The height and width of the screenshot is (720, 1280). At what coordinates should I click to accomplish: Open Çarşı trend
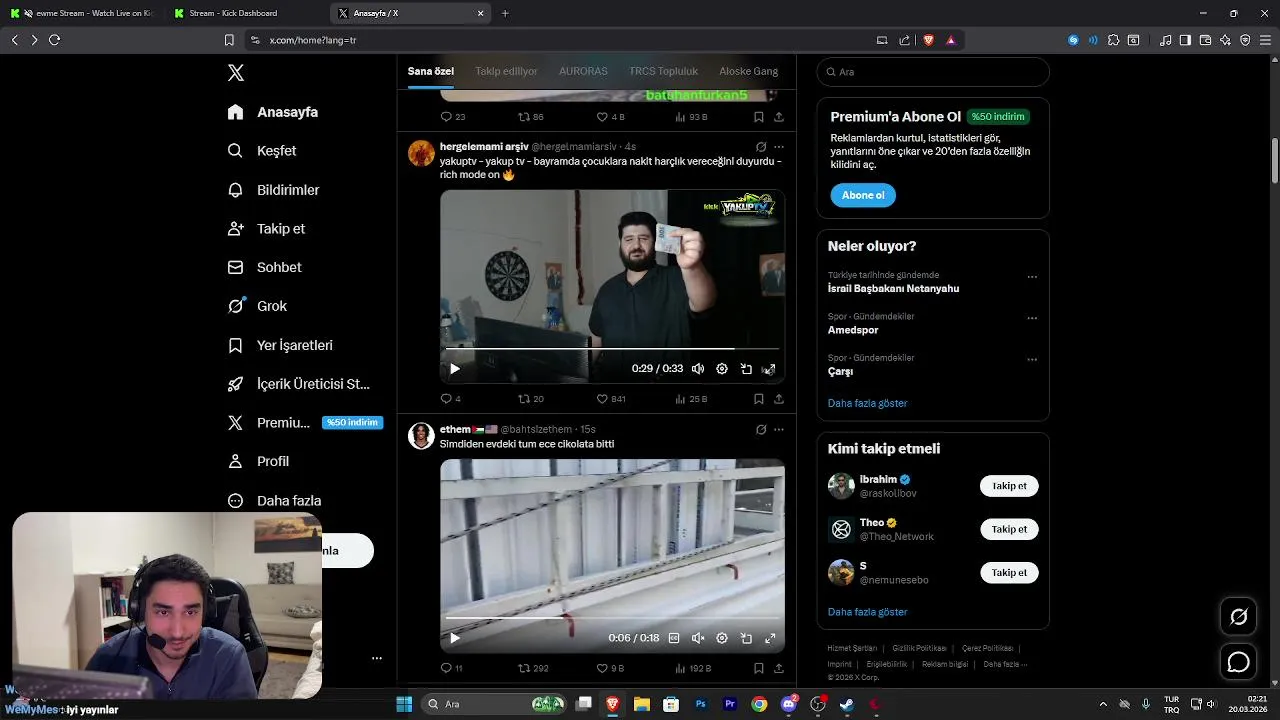click(840, 371)
